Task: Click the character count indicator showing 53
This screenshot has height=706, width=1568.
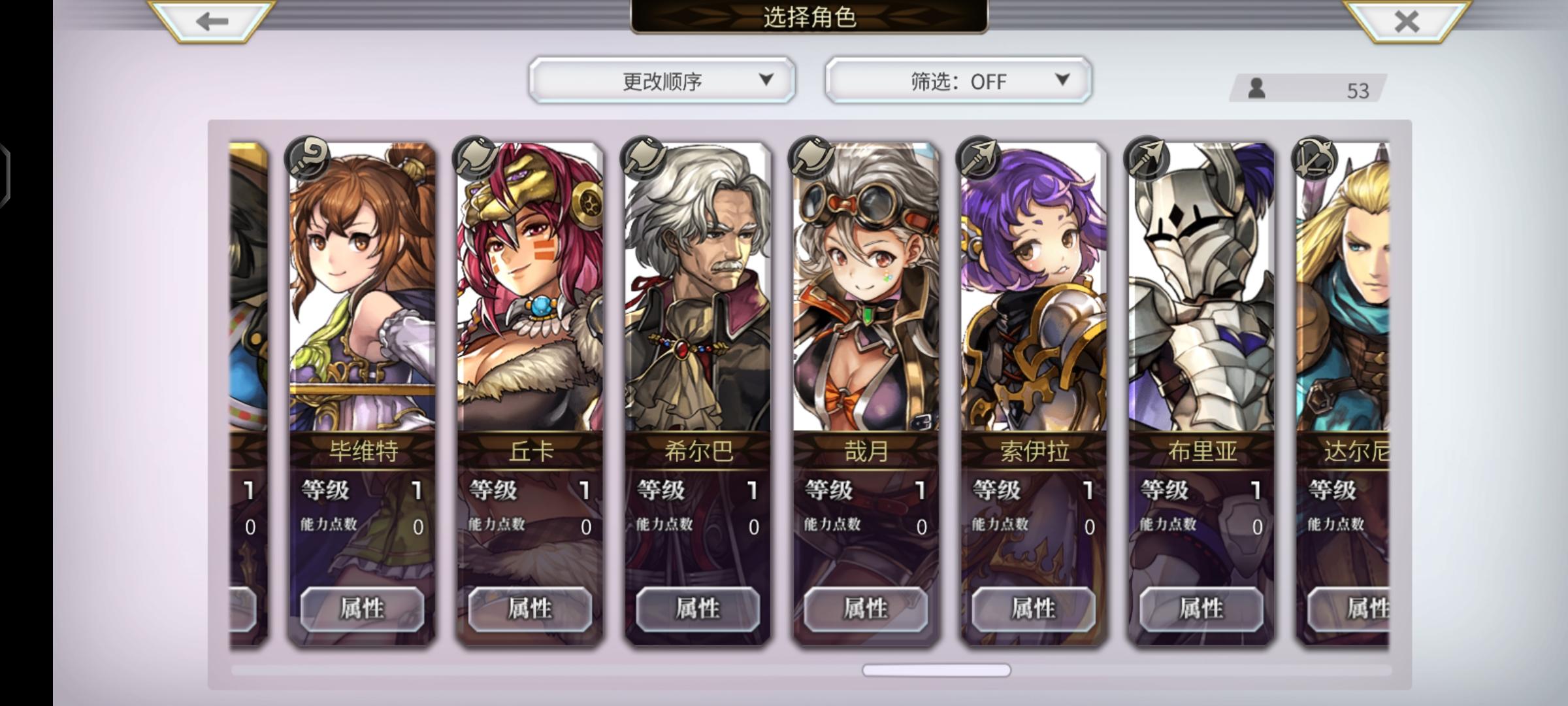Action: (x=1308, y=88)
